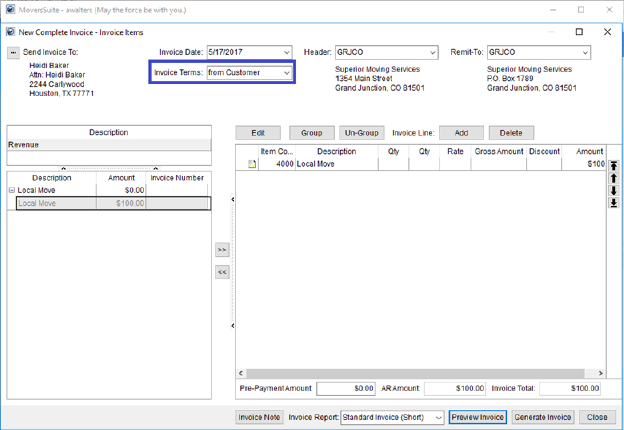Click the Preview Invoice button
This screenshot has width=624, height=430.
coord(477,418)
